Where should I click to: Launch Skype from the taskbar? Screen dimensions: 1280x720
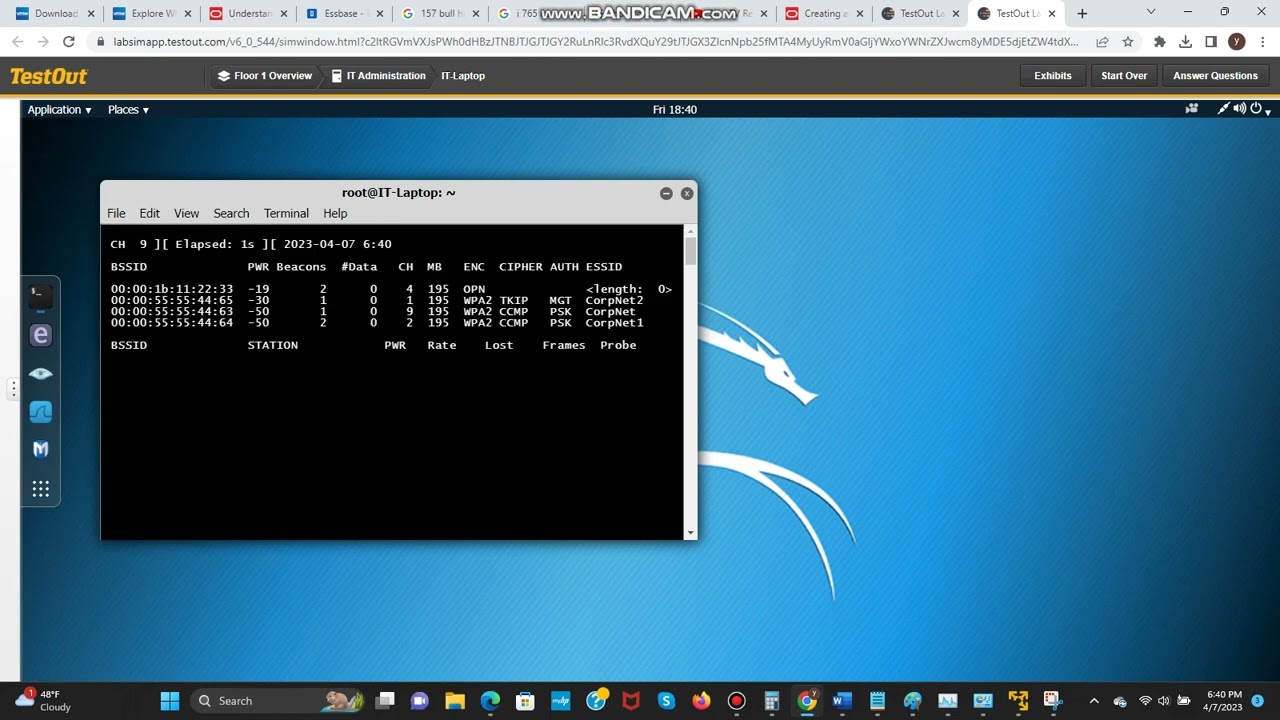tap(666, 701)
